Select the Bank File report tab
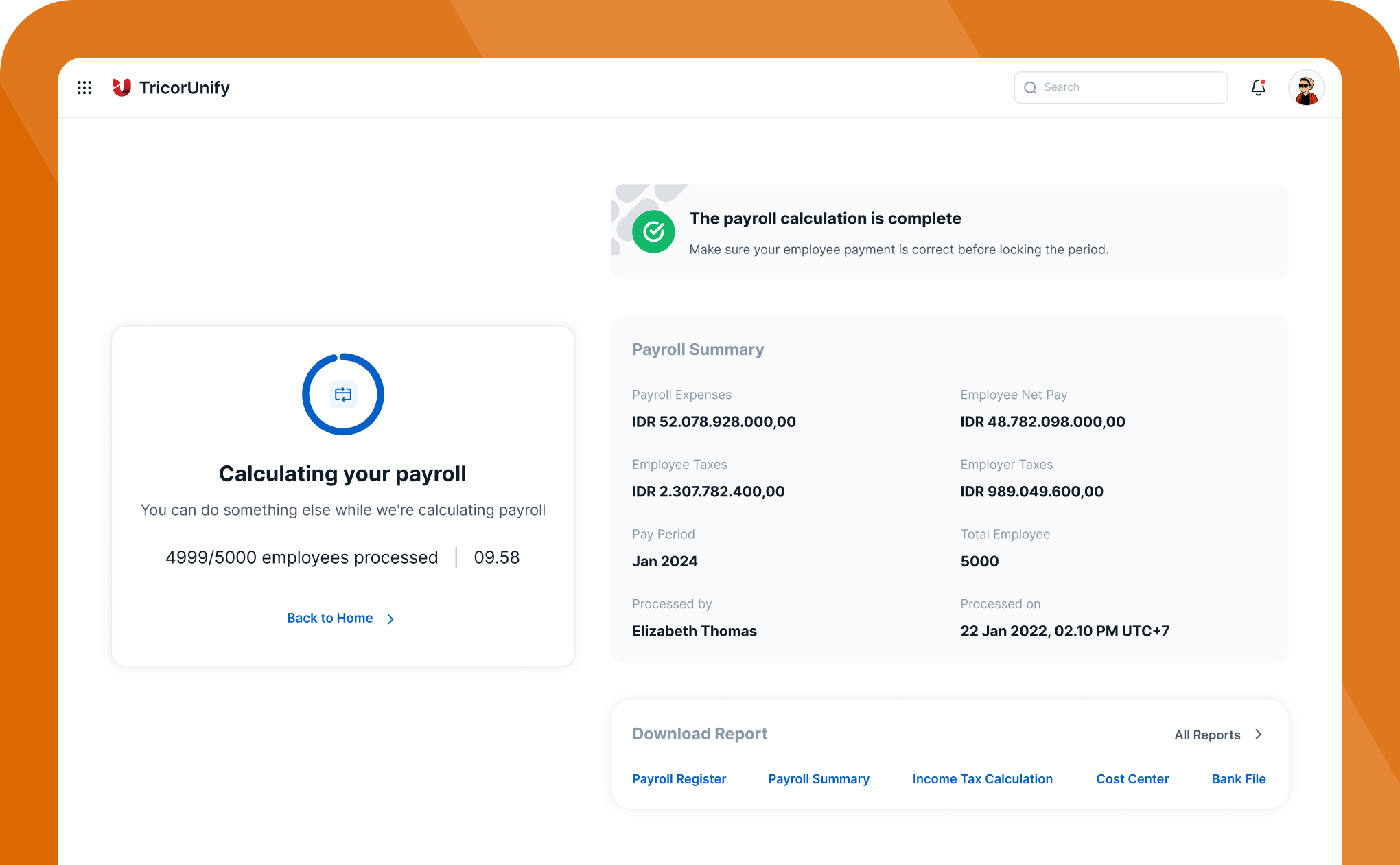Image resolution: width=1400 pixels, height=865 pixels. tap(1238, 777)
